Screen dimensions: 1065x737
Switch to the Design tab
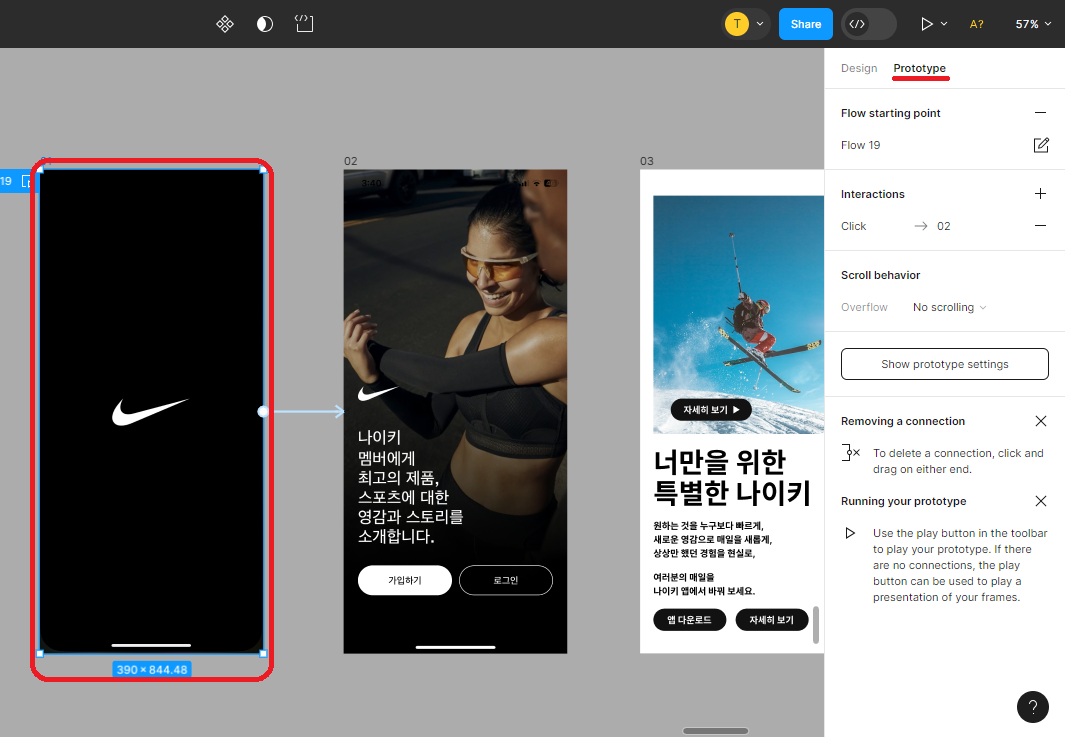(x=859, y=68)
